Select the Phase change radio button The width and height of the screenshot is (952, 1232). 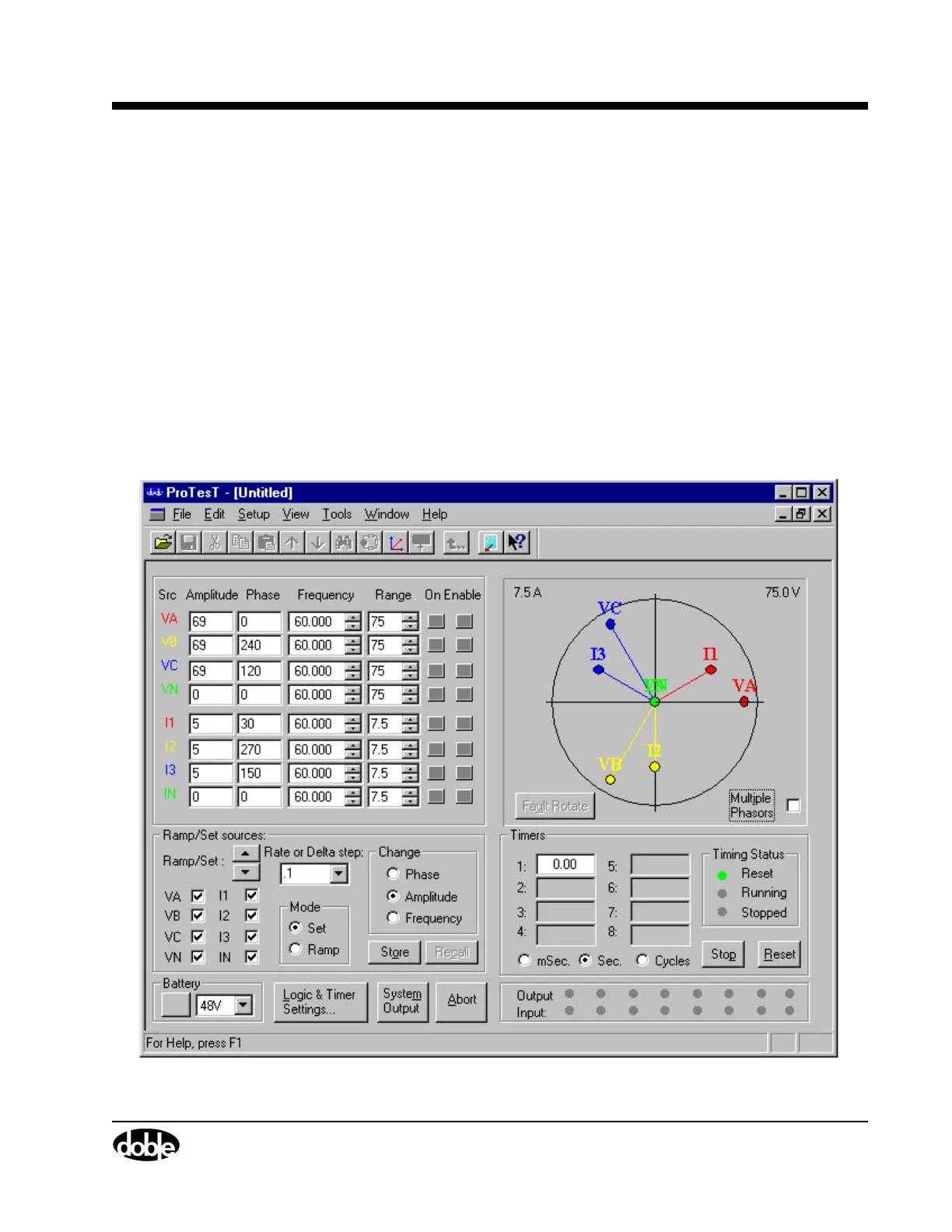click(393, 874)
